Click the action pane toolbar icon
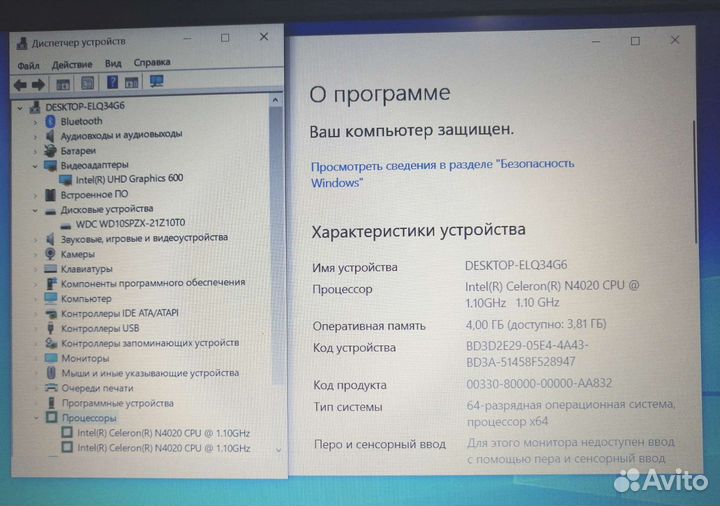Screen dimensions: 720x506 point(131,83)
